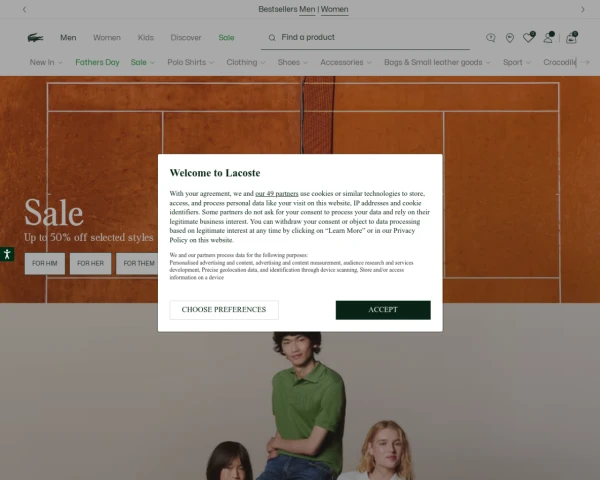The height and width of the screenshot is (480, 600).
Task: Select the Men top menu
Action: tap(68, 38)
